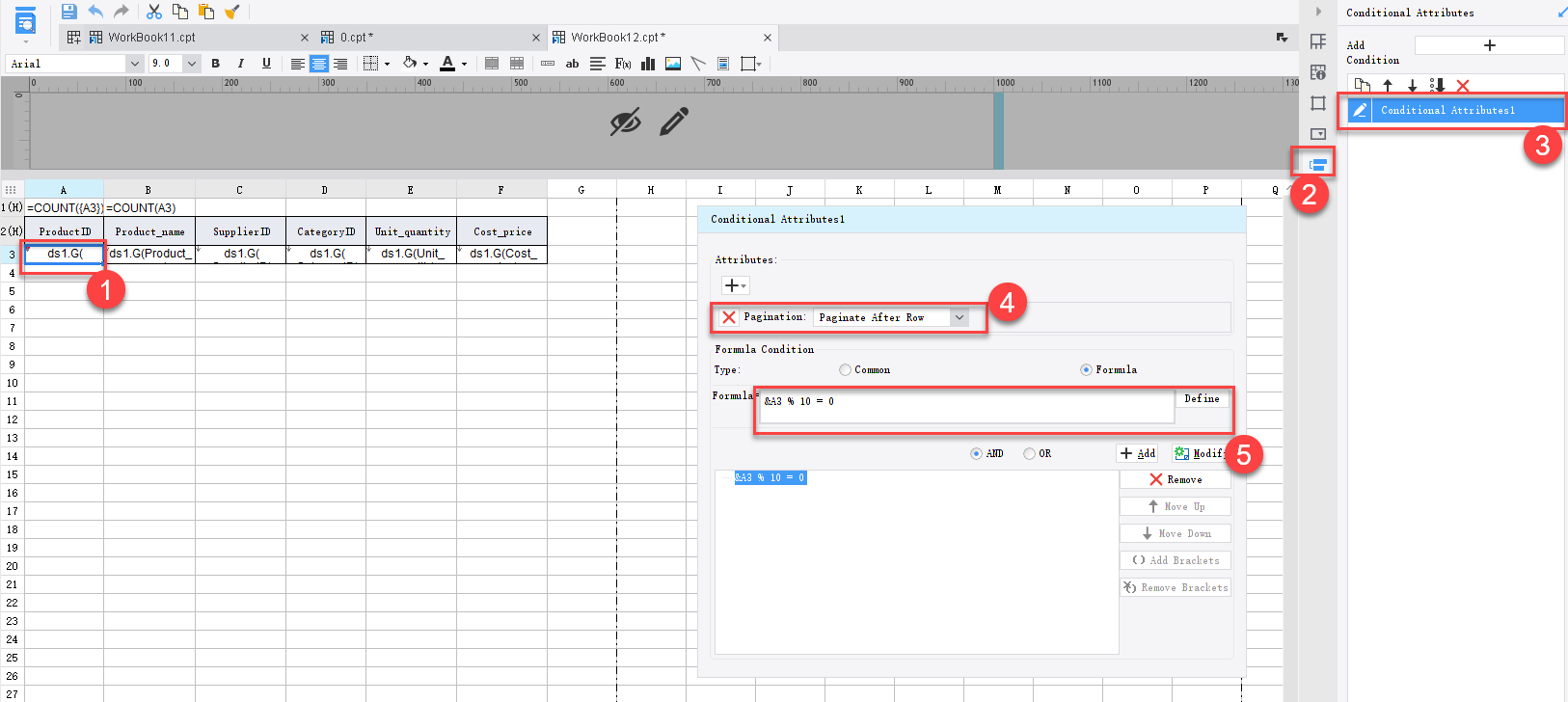Open the font color picker
The height and width of the screenshot is (702, 1568).
(447, 64)
